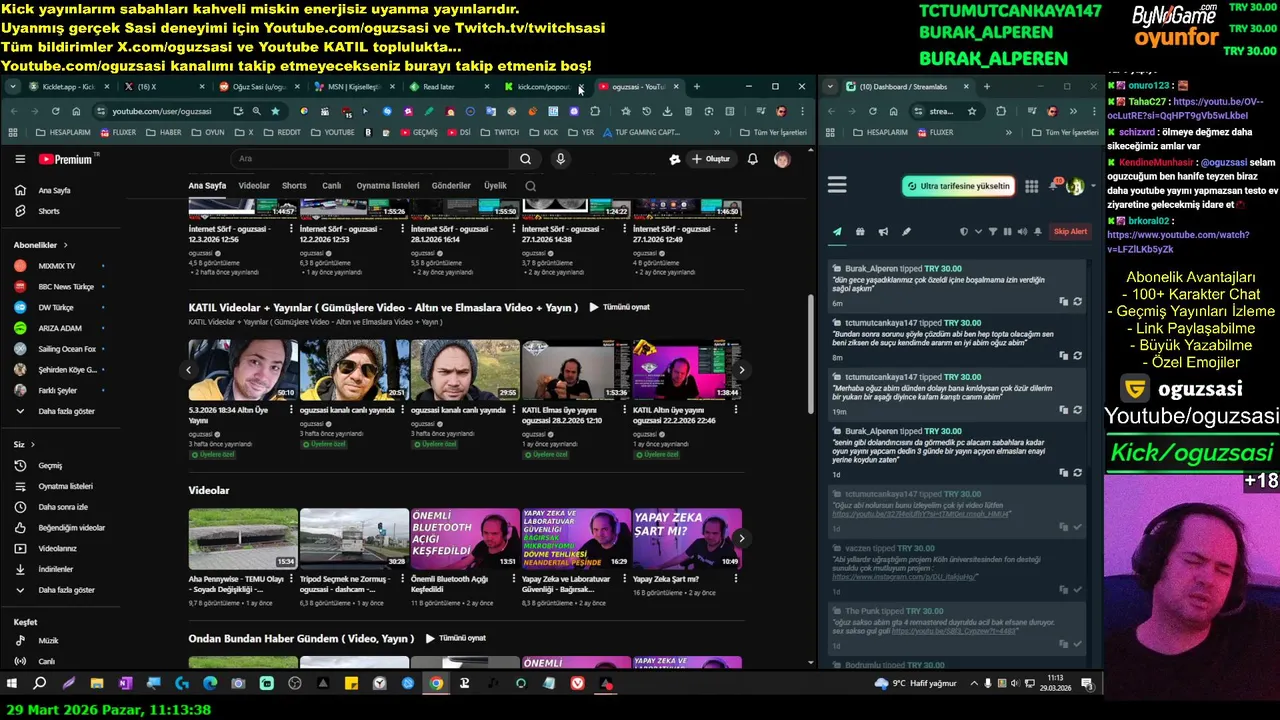Open Chrome from Windows taskbar

(436, 683)
